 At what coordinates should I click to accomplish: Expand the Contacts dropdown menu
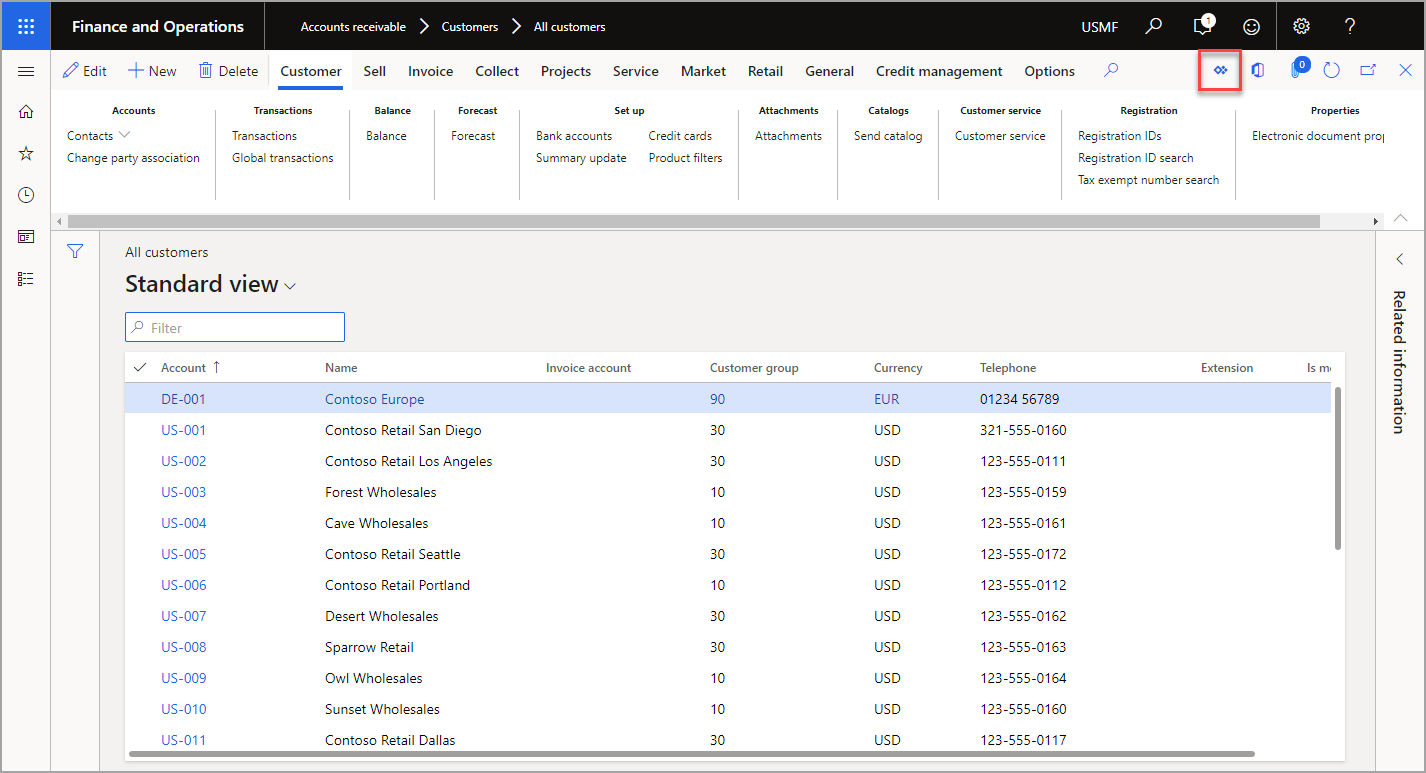pos(99,135)
